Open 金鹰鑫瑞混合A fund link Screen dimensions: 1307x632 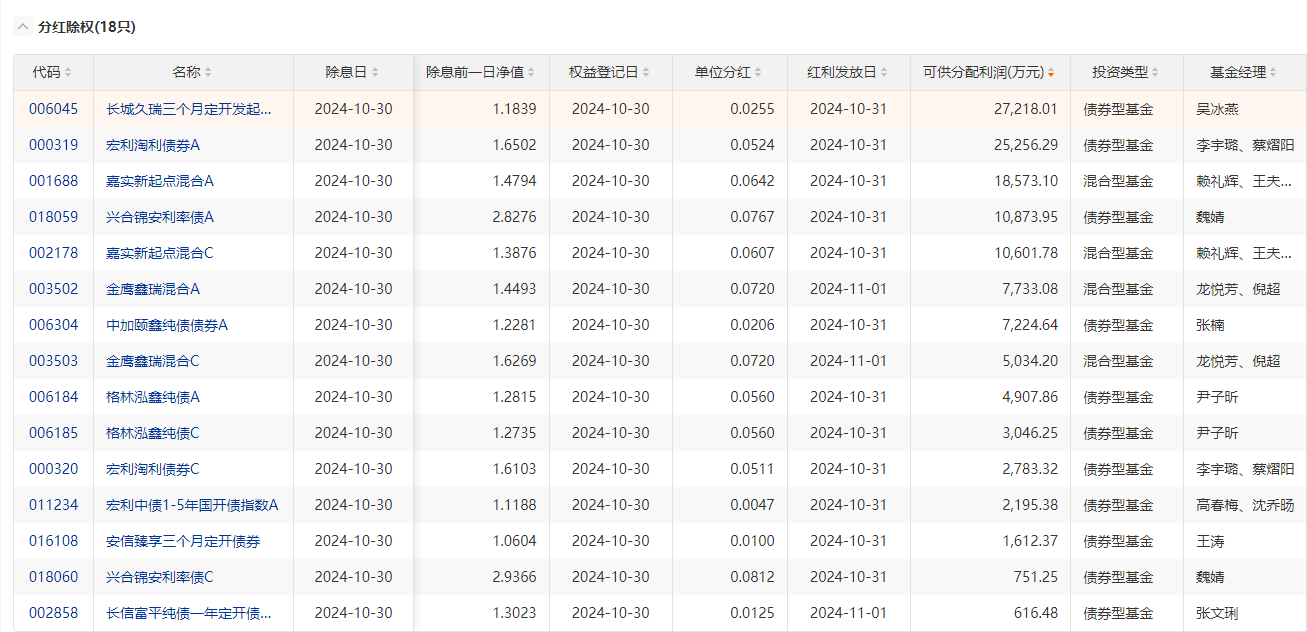pyautogui.click(x=153, y=289)
